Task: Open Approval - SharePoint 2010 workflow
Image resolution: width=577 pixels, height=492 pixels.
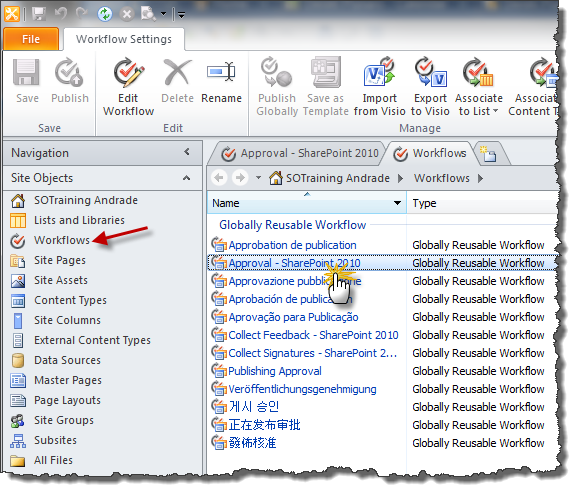Action: pyautogui.click(x=294, y=263)
